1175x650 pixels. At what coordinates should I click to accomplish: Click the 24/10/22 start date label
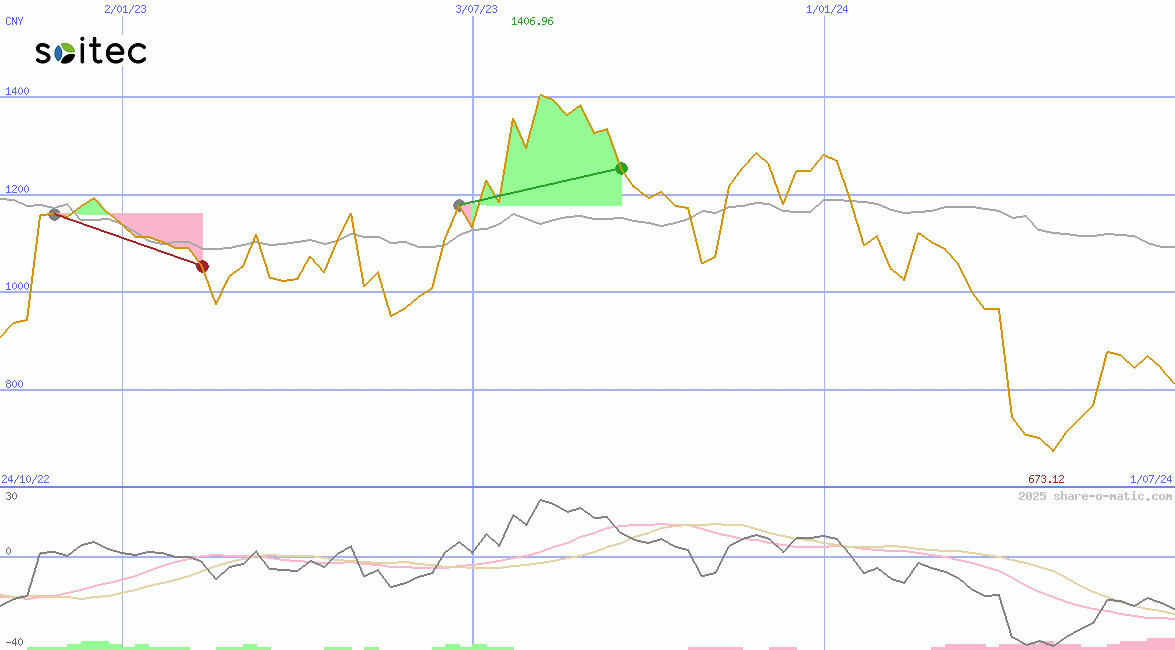[x=25, y=479]
